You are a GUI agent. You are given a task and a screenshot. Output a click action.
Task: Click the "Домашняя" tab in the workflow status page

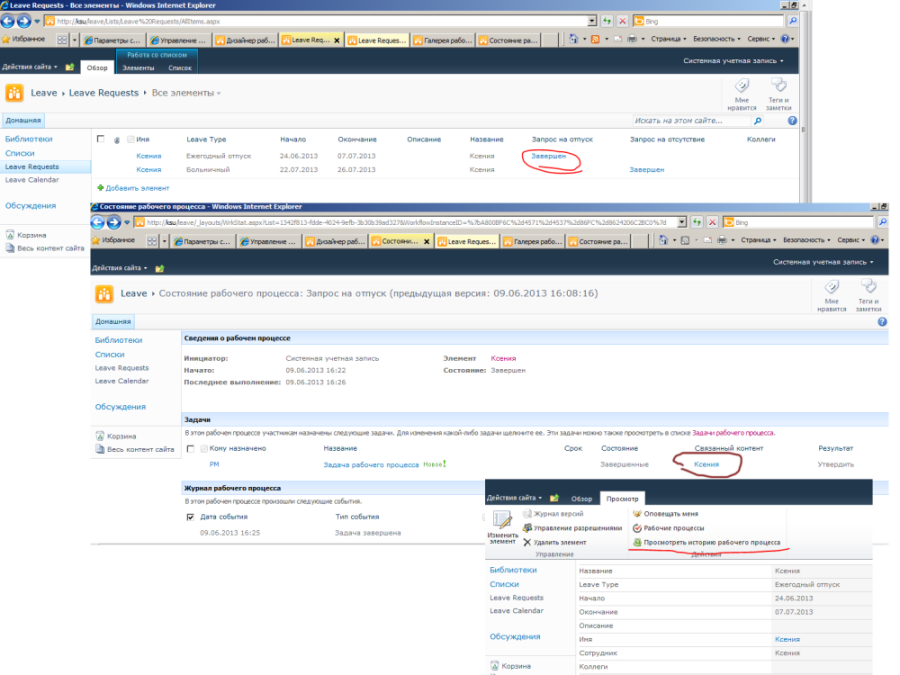point(113,321)
